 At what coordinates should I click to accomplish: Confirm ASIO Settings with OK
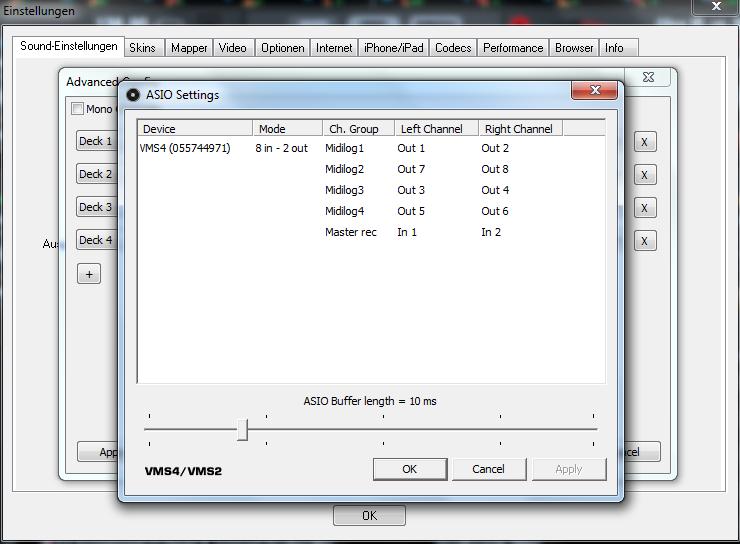point(410,469)
